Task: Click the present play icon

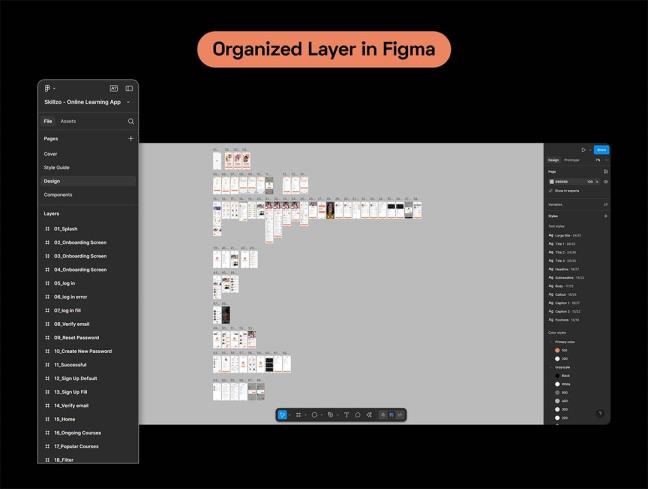Action: click(582, 150)
